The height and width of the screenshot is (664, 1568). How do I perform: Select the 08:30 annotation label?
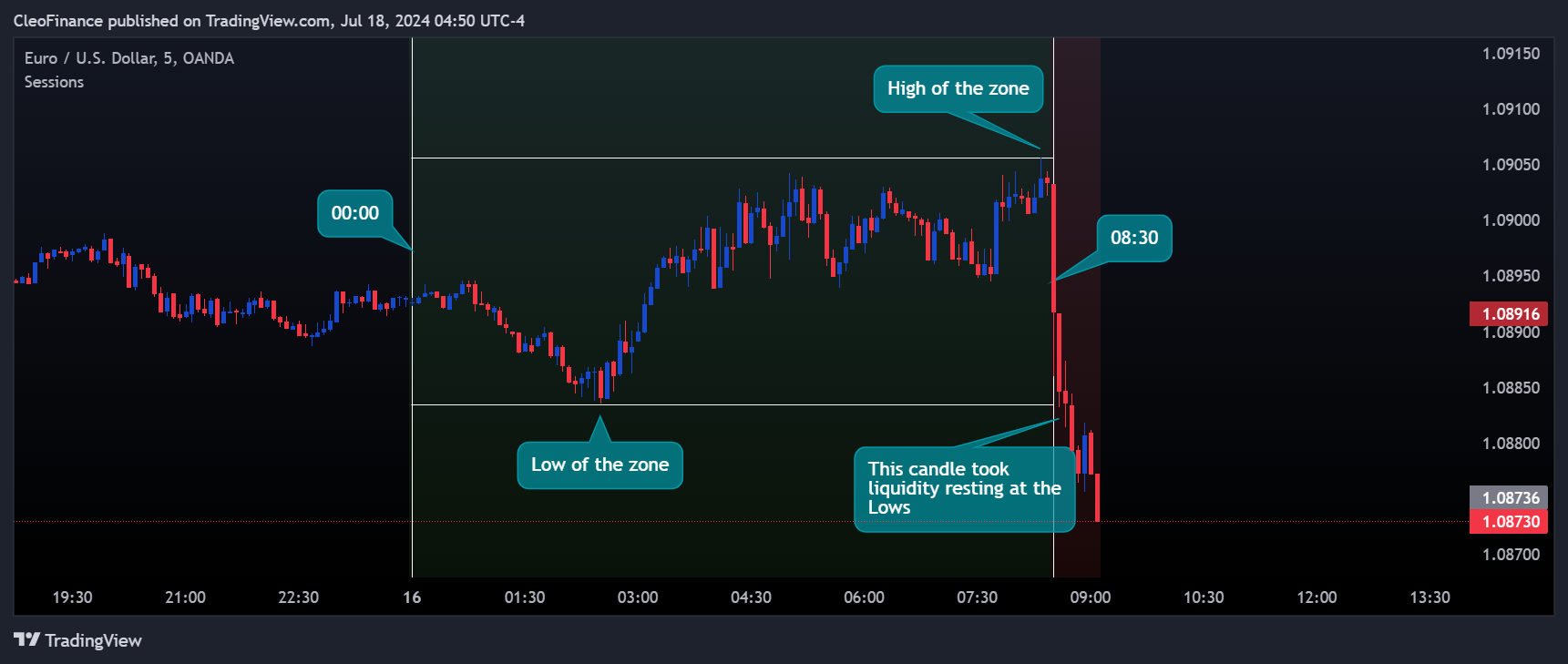point(1134,238)
